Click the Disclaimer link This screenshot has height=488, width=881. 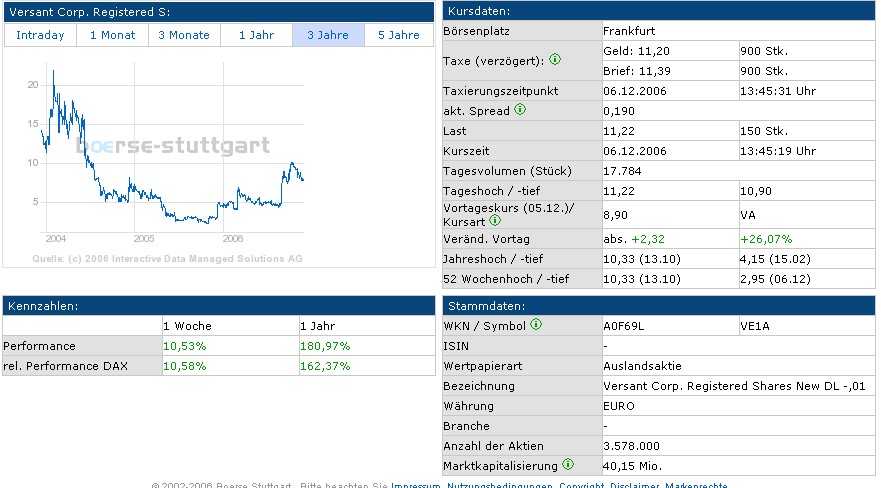coord(634,485)
